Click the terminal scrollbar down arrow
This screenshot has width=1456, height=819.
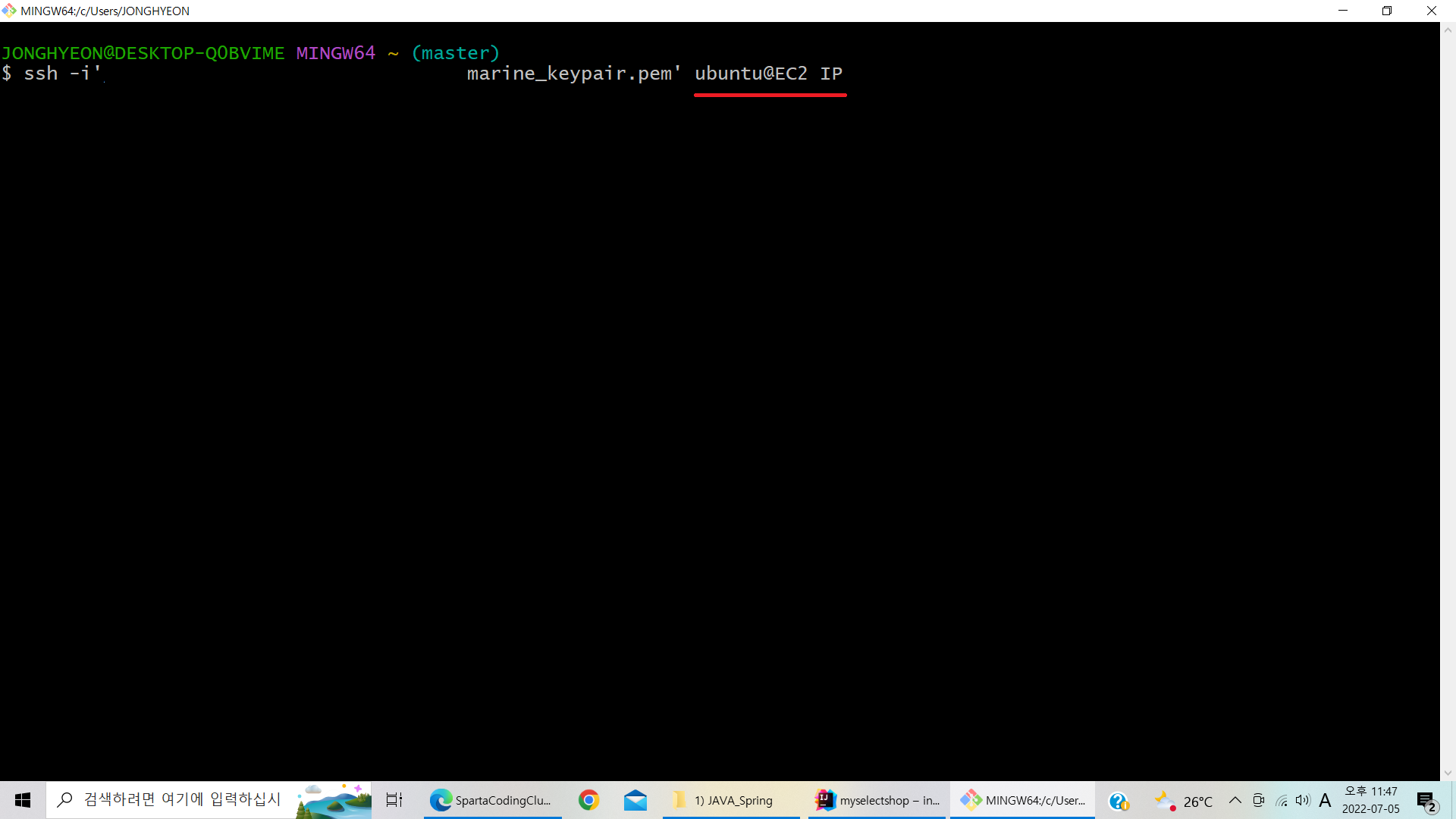(x=1448, y=773)
